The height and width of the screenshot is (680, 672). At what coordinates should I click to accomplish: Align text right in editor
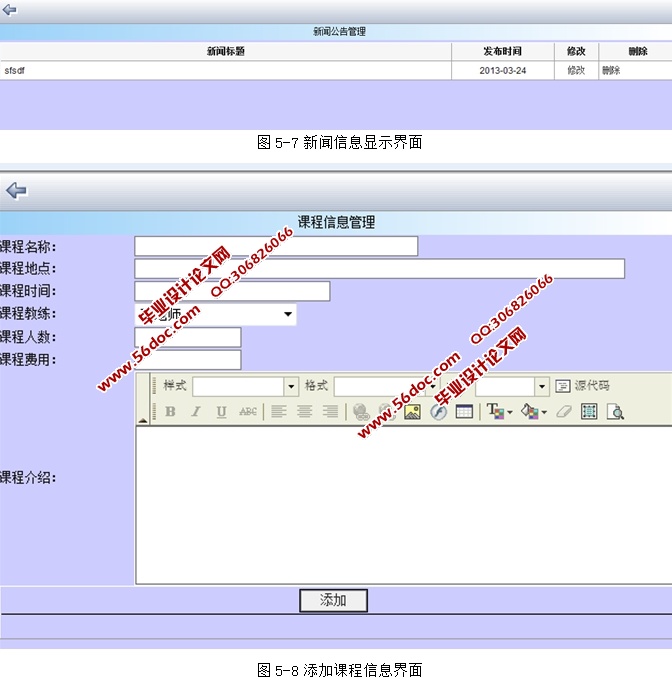pos(330,412)
